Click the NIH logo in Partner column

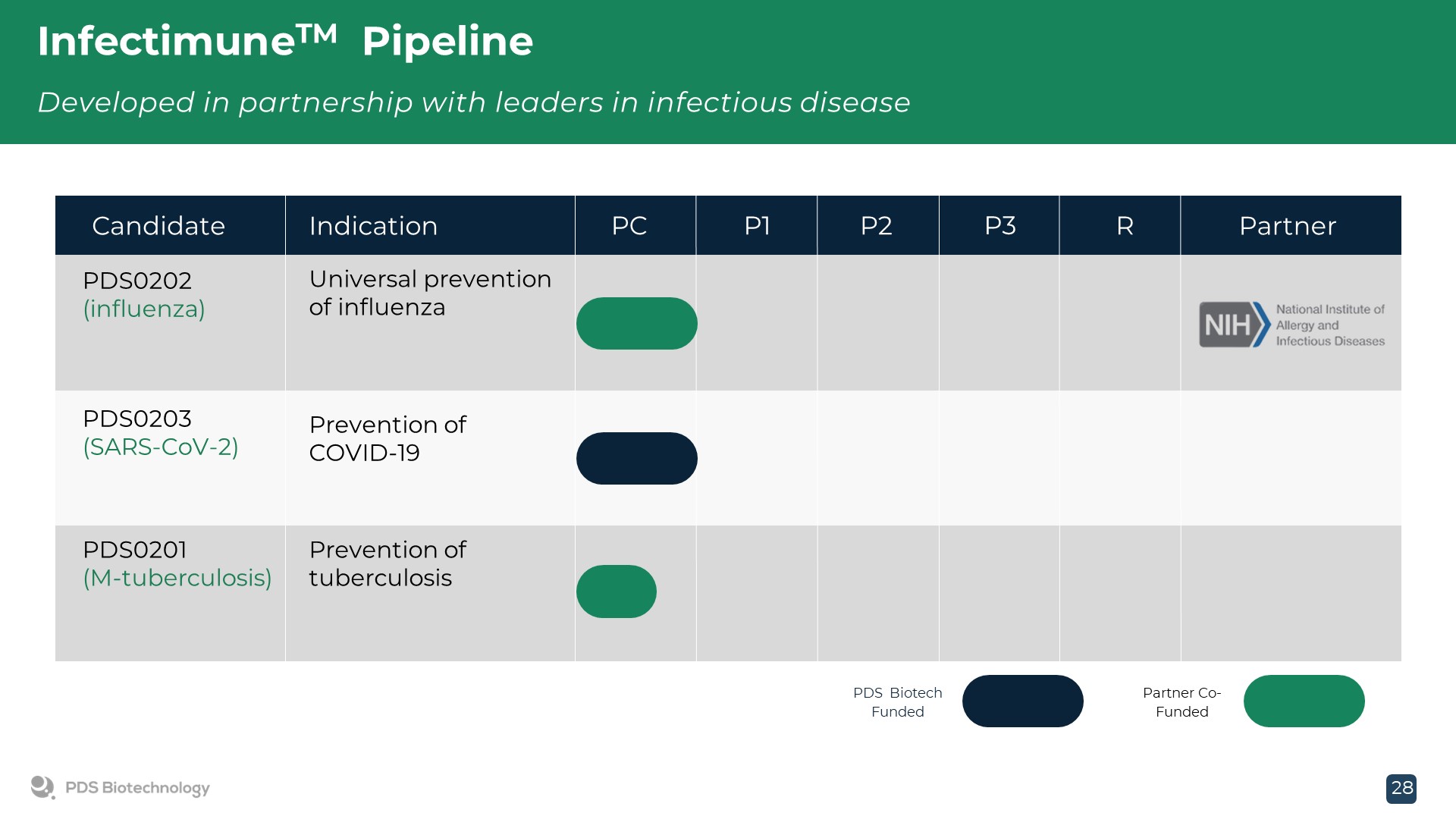pyautogui.click(x=1291, y=325)
